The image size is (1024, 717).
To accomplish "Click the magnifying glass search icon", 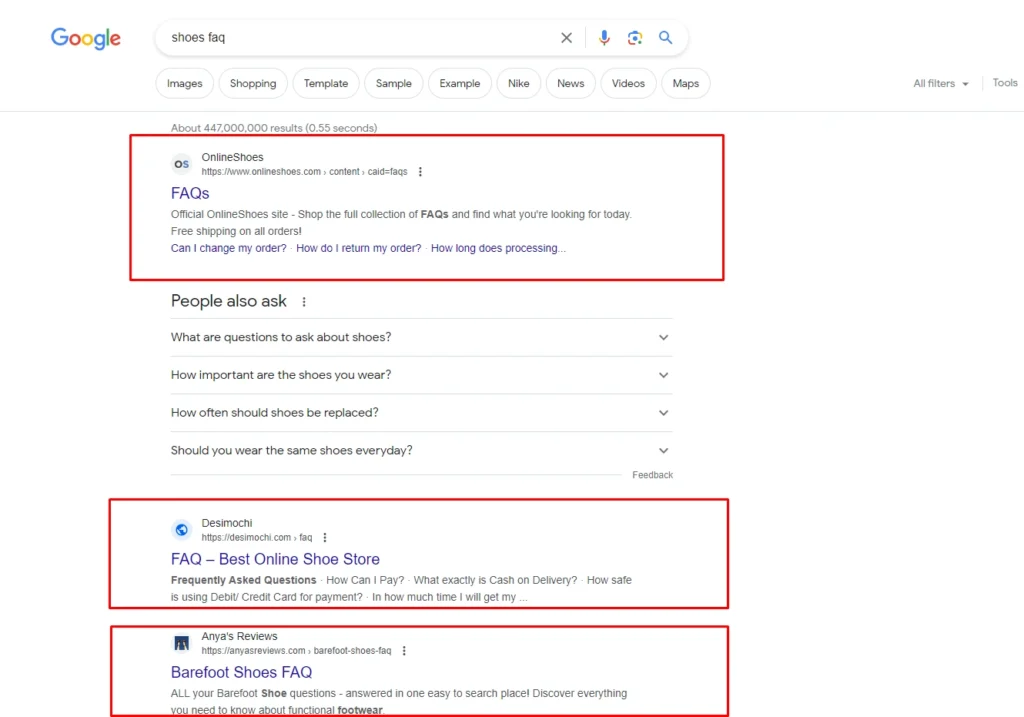I will pyautogui.click(x=665, y=37).
